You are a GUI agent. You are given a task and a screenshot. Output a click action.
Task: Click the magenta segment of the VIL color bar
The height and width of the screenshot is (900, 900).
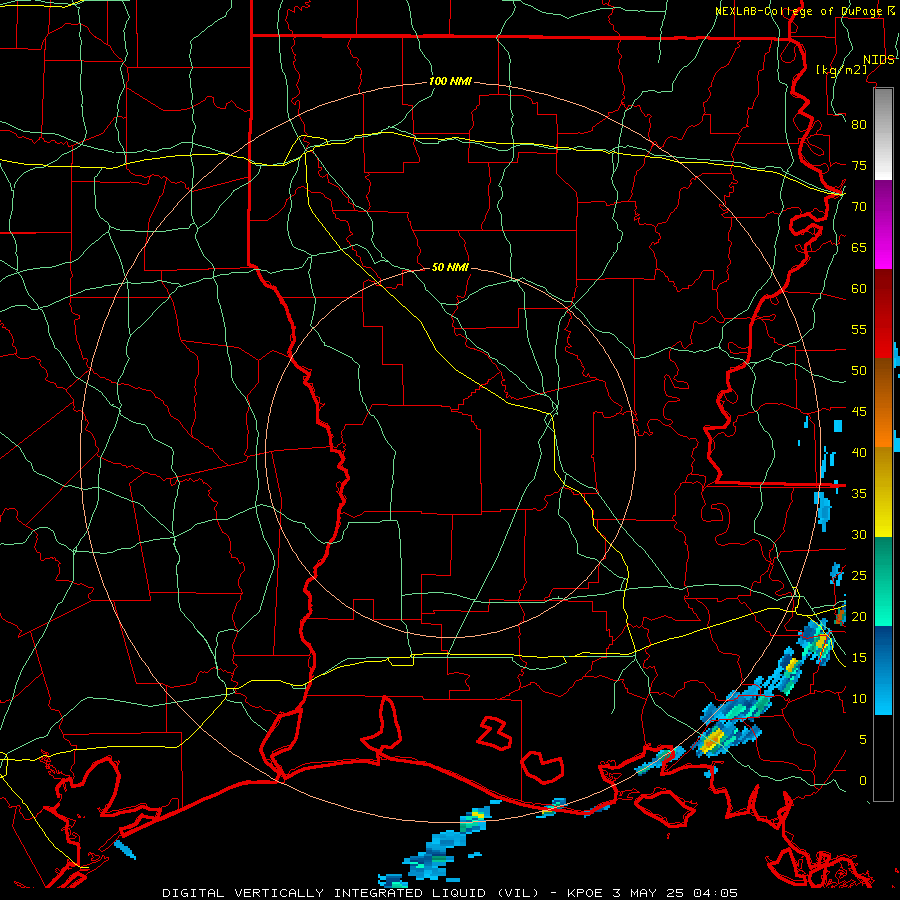tap(883, 225)
